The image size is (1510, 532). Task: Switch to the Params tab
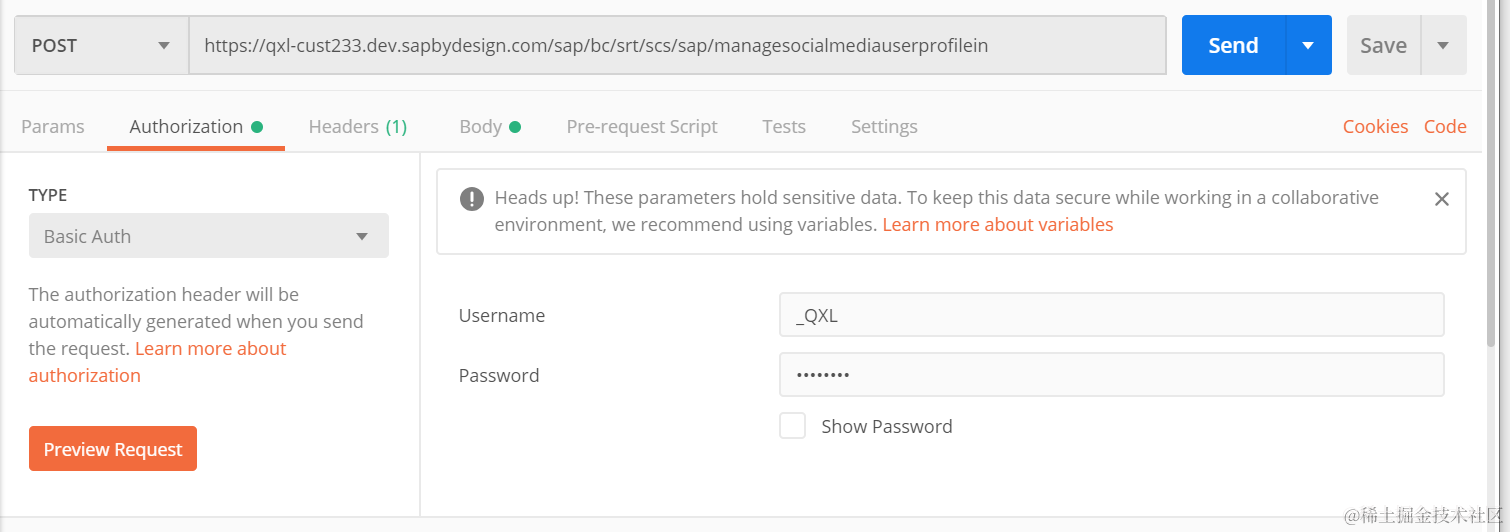coord(53,127)
